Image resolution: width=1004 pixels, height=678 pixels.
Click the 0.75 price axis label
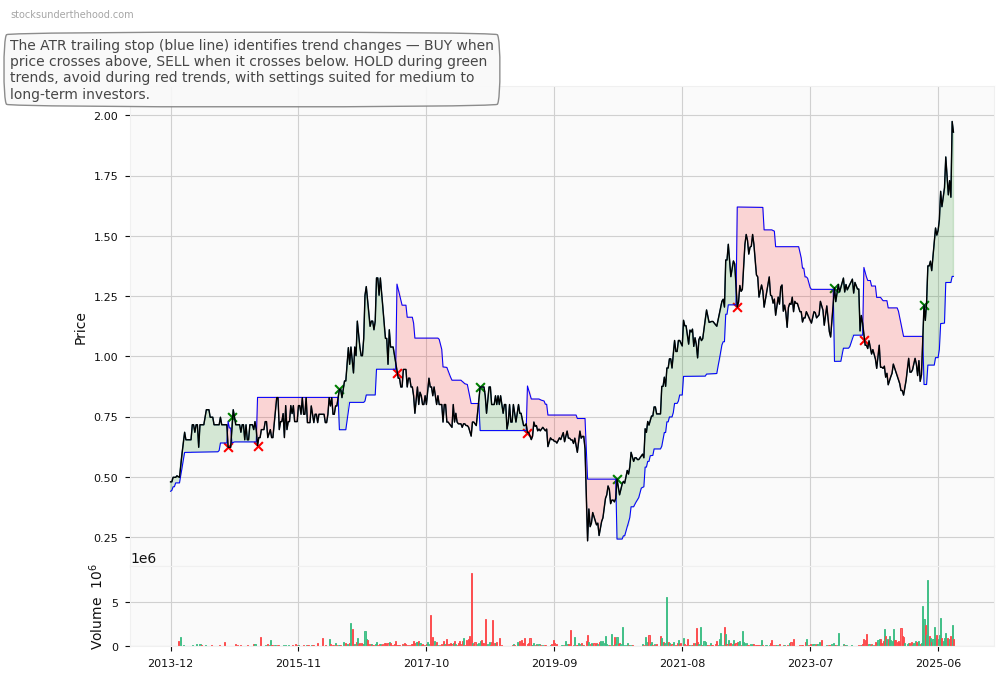click(106, 417)
